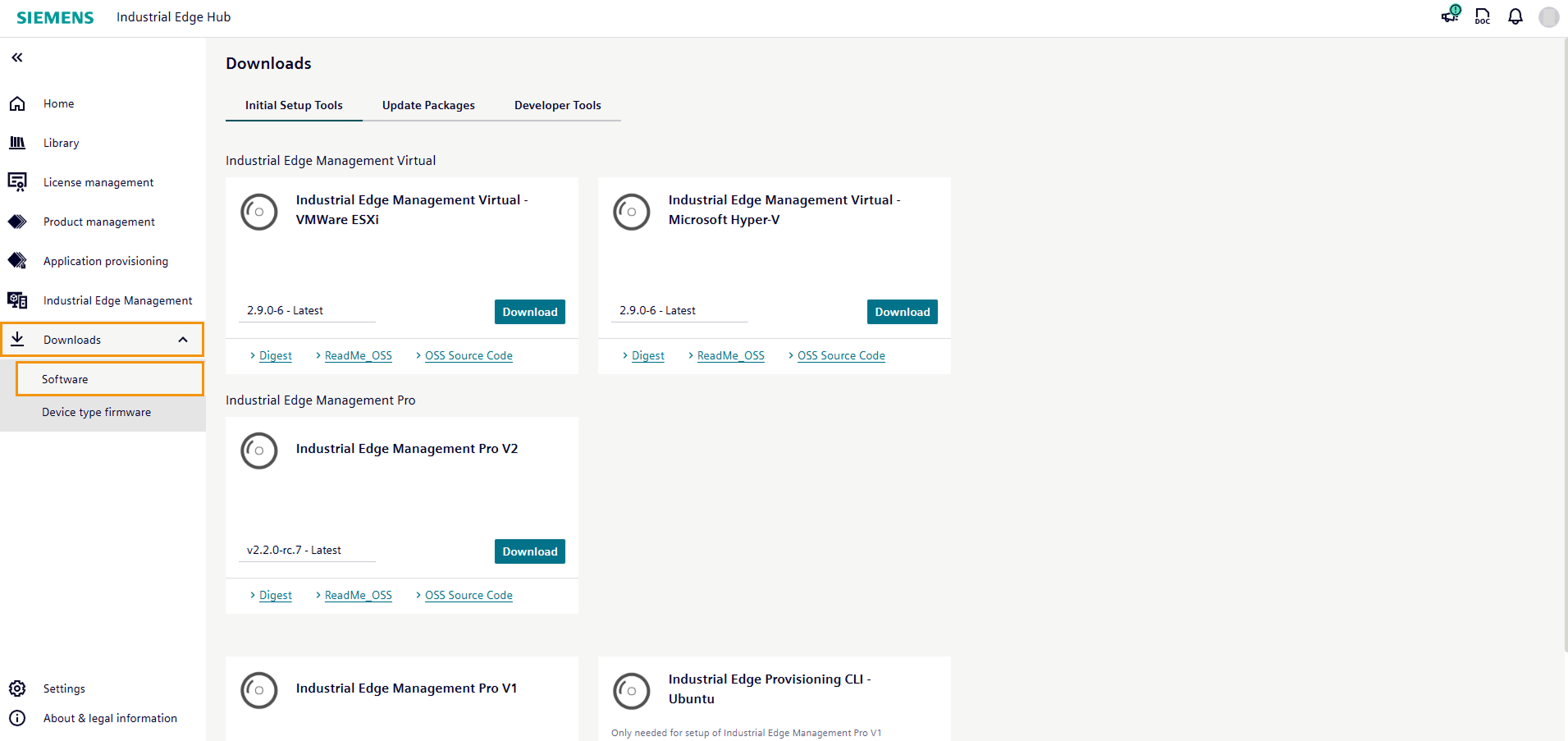Select Software under Downloads
Viewport: 1568px width, 741px height.
(110, 379)
